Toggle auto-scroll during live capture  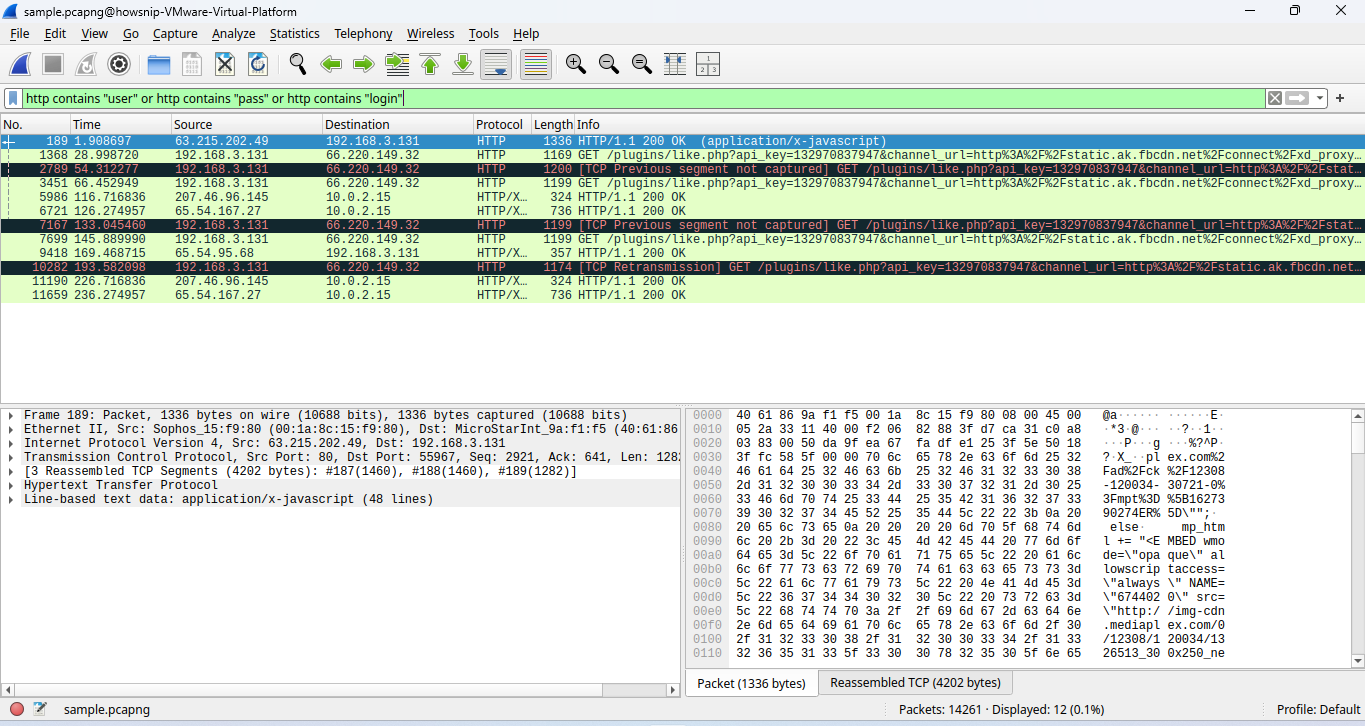coord(496,64)
